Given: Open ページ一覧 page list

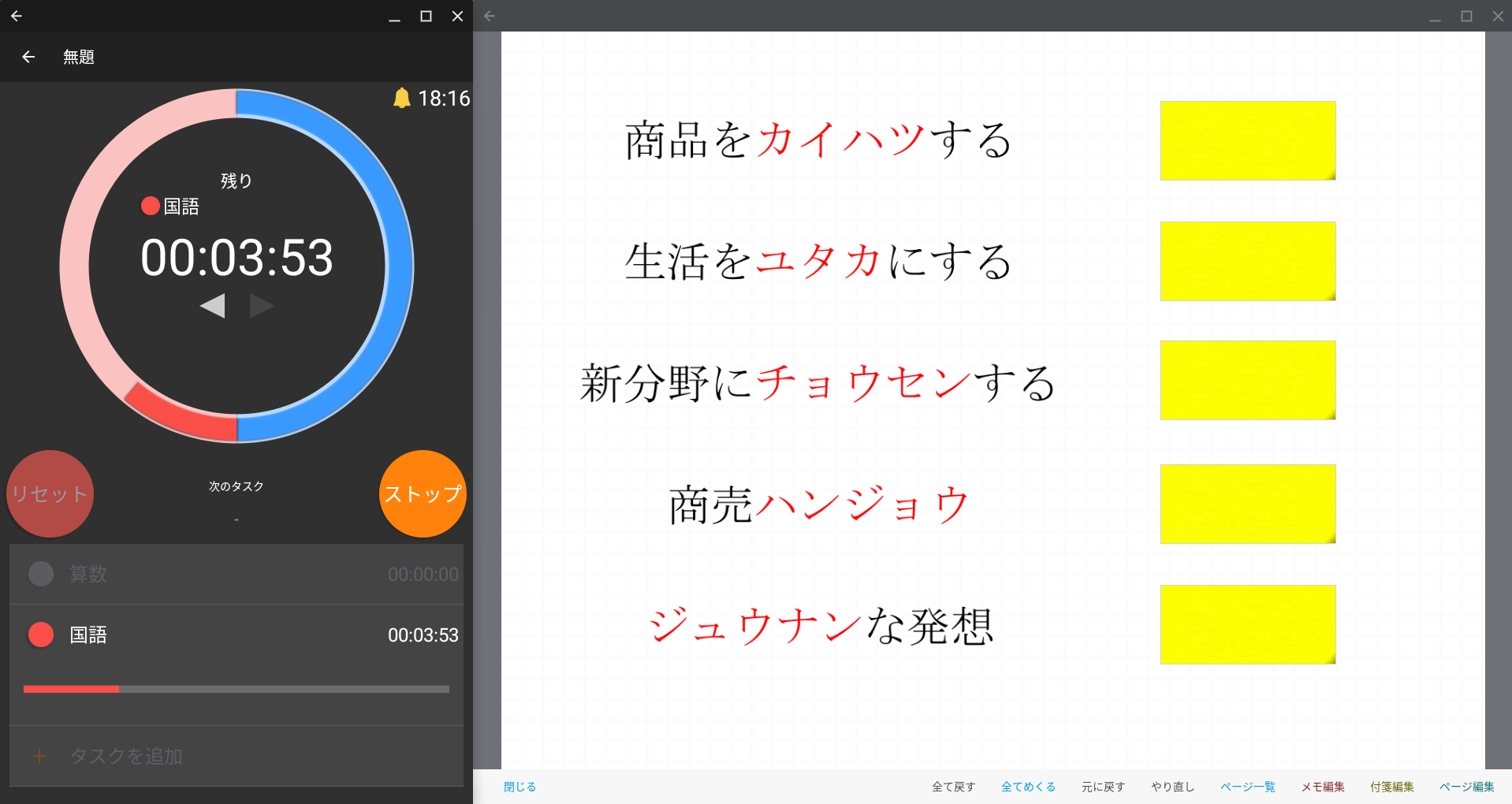Looking at the screenshot, I should (1247, 787).
